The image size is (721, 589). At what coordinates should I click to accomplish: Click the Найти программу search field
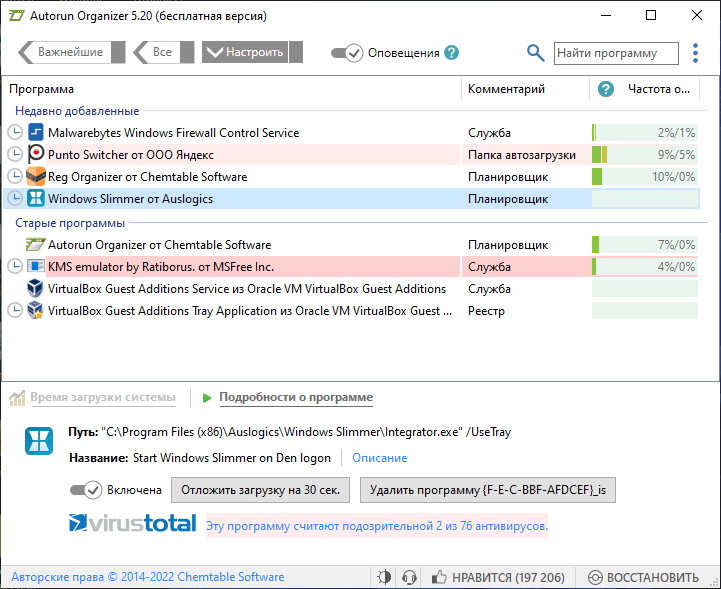pos(616,53)
